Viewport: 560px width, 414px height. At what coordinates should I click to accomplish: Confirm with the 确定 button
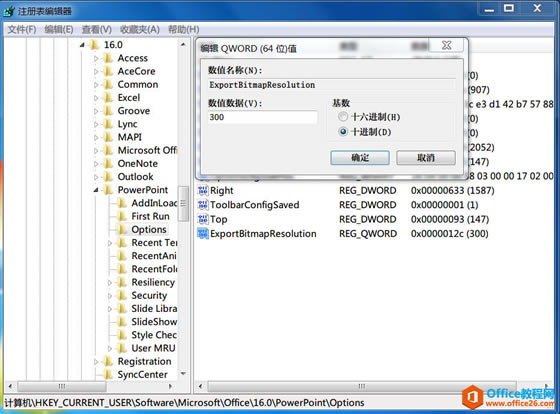[360, 158]
